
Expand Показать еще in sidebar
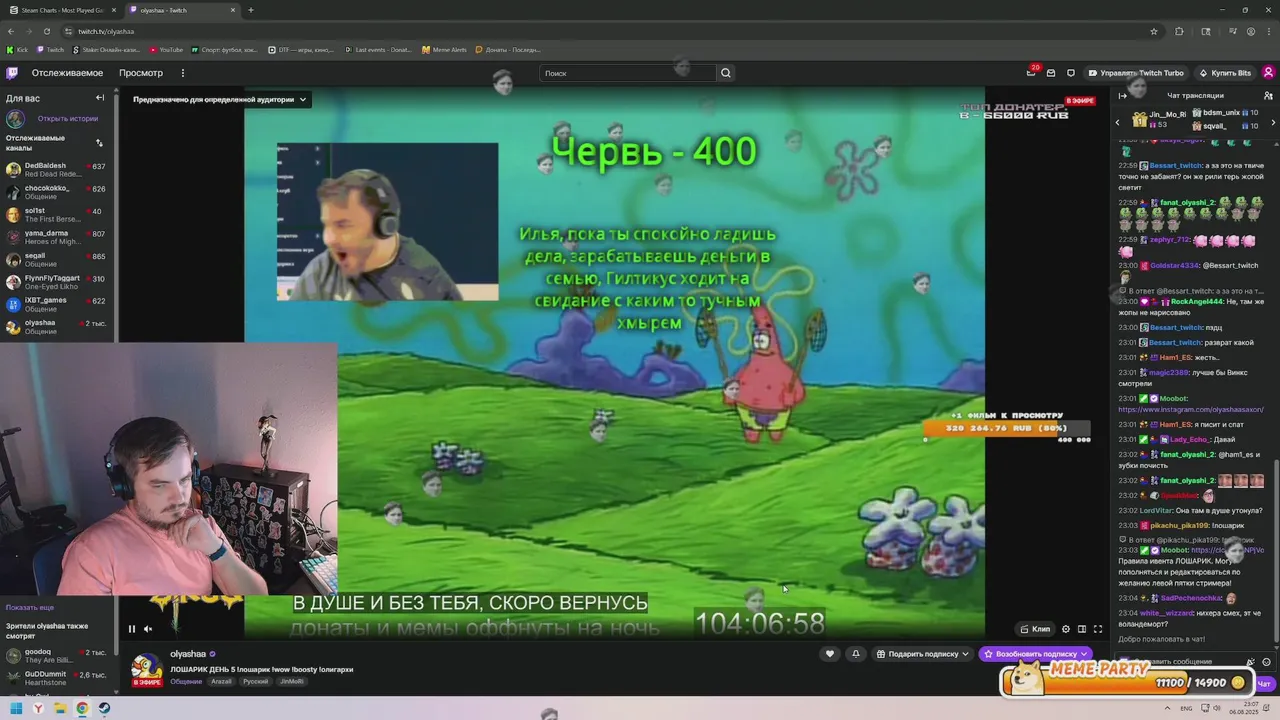(x=30, y=607)
